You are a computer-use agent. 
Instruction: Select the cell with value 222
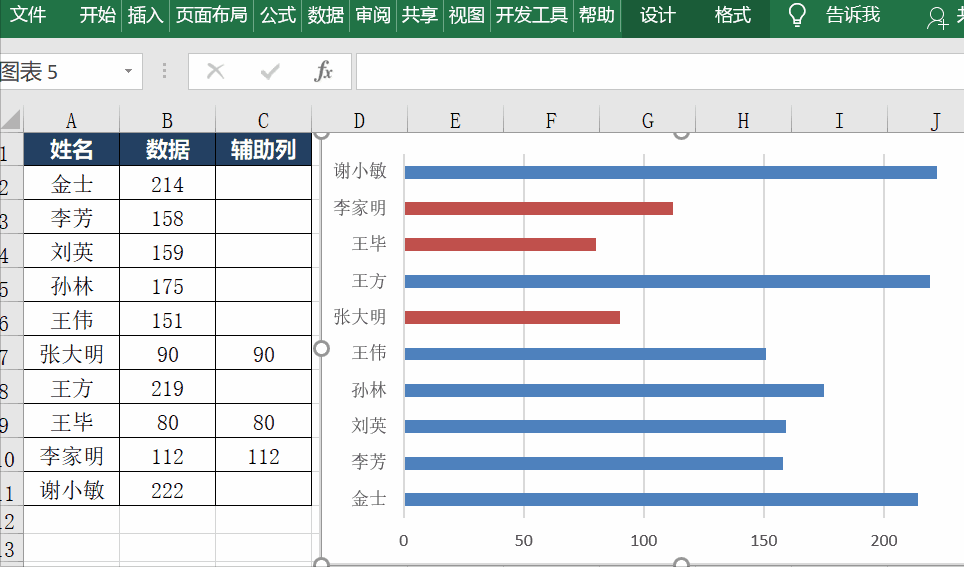[x=167, y=490]
